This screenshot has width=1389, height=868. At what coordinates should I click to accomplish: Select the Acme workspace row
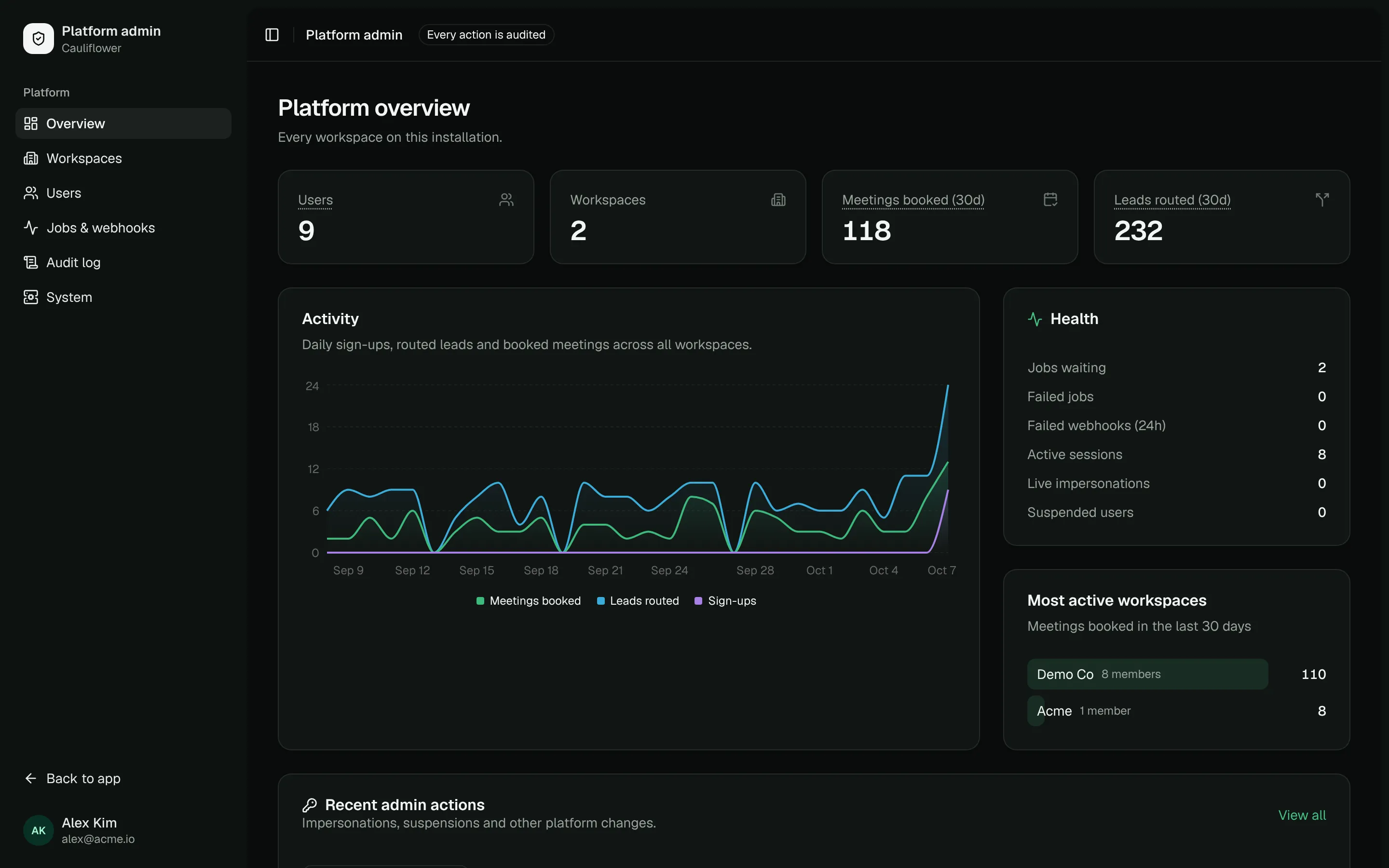coord(1177,711)
